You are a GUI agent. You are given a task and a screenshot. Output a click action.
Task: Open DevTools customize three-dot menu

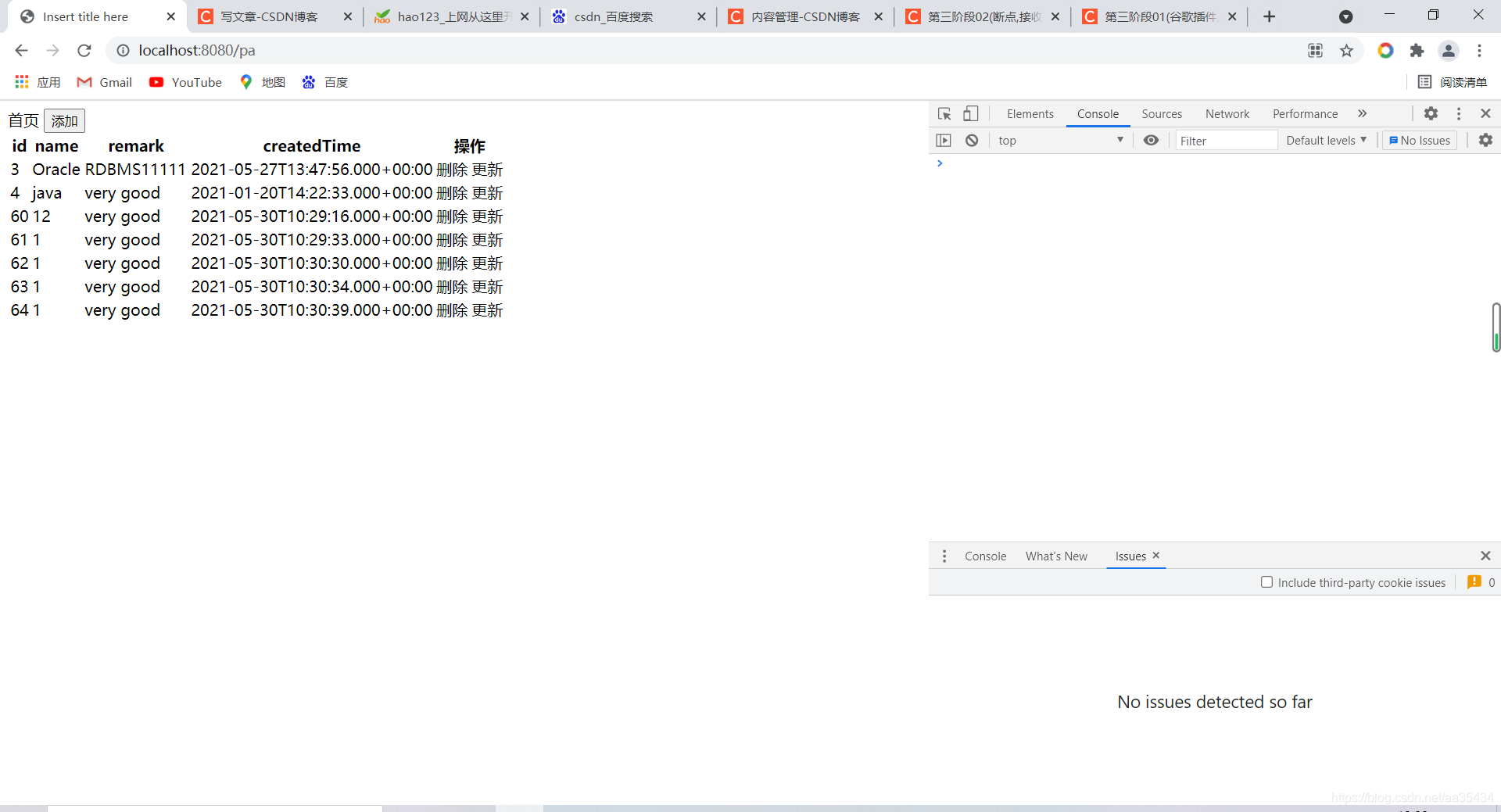(1459, 113)
